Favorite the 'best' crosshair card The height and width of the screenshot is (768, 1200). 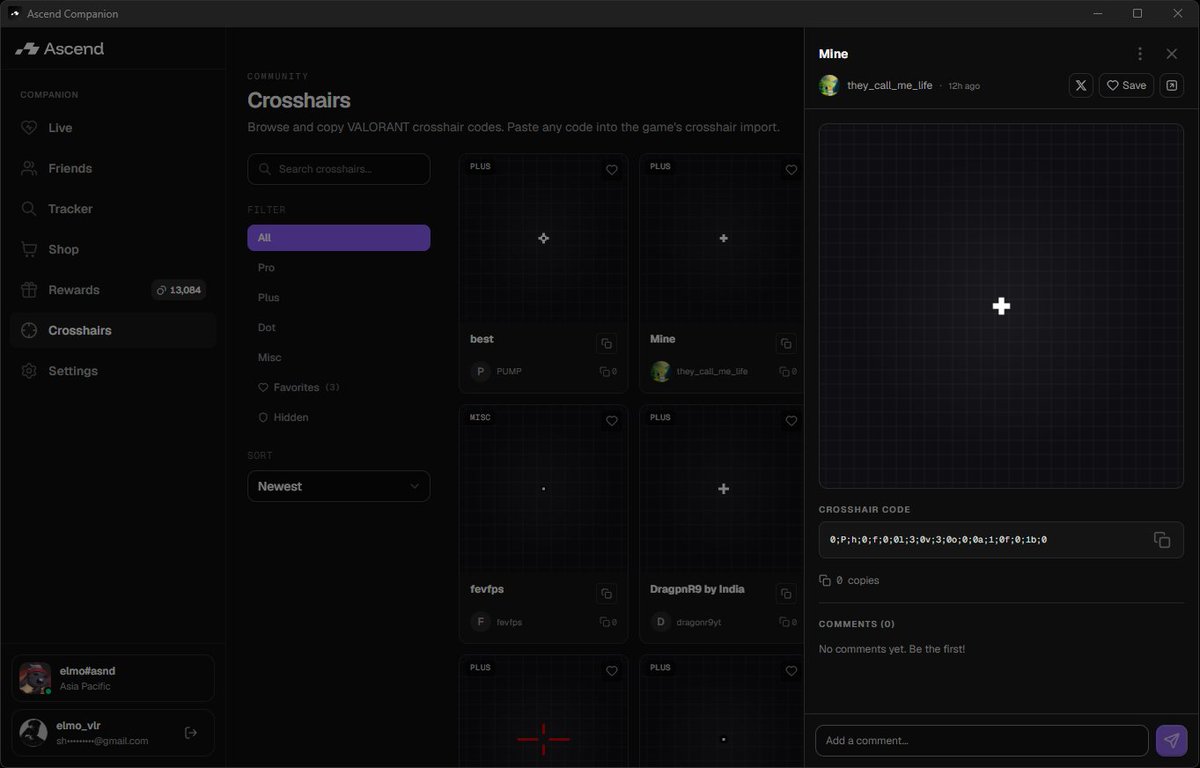612,170
